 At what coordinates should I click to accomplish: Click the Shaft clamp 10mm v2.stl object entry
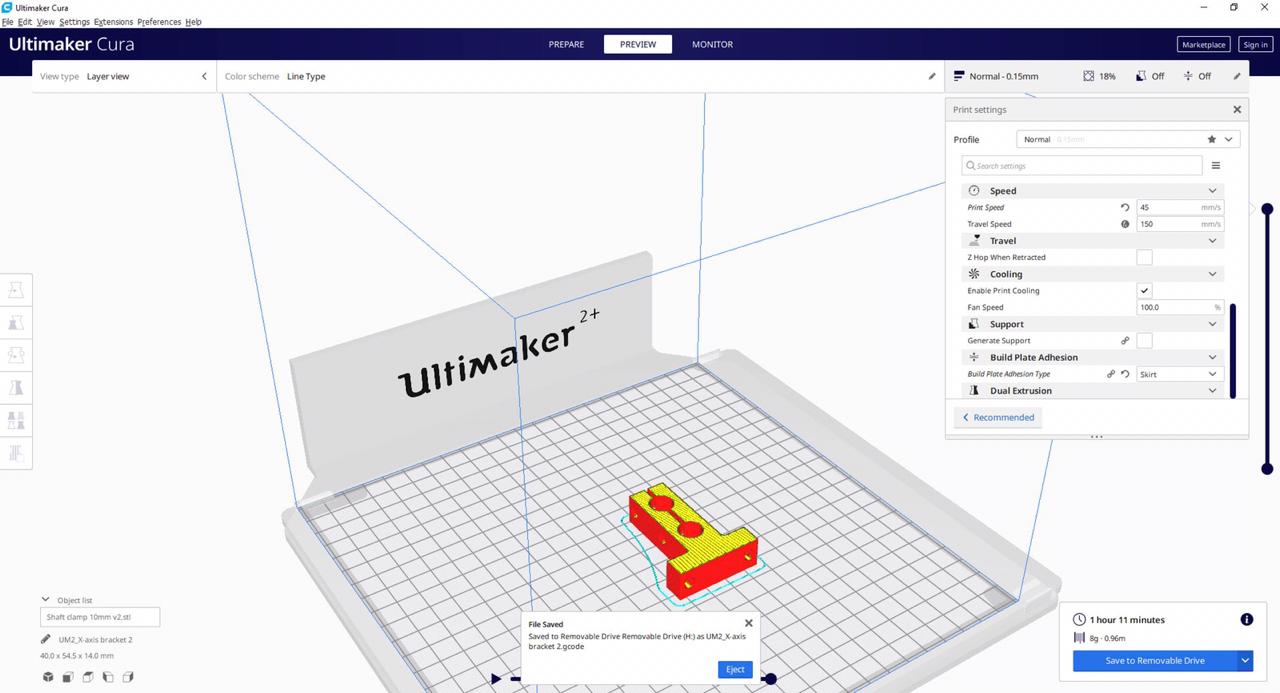[x=99, y=617]
